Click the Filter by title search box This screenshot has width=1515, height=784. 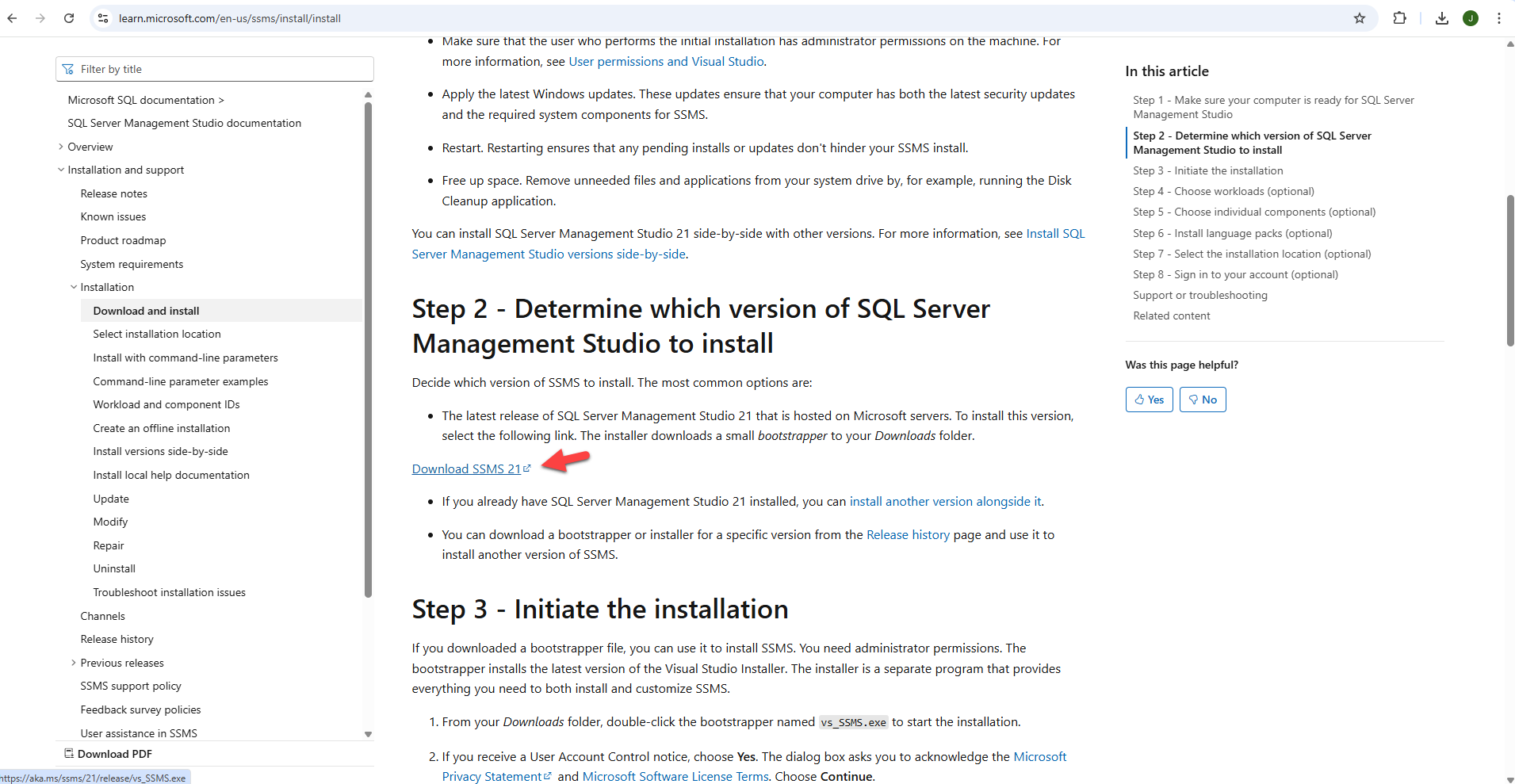point(214,69)
